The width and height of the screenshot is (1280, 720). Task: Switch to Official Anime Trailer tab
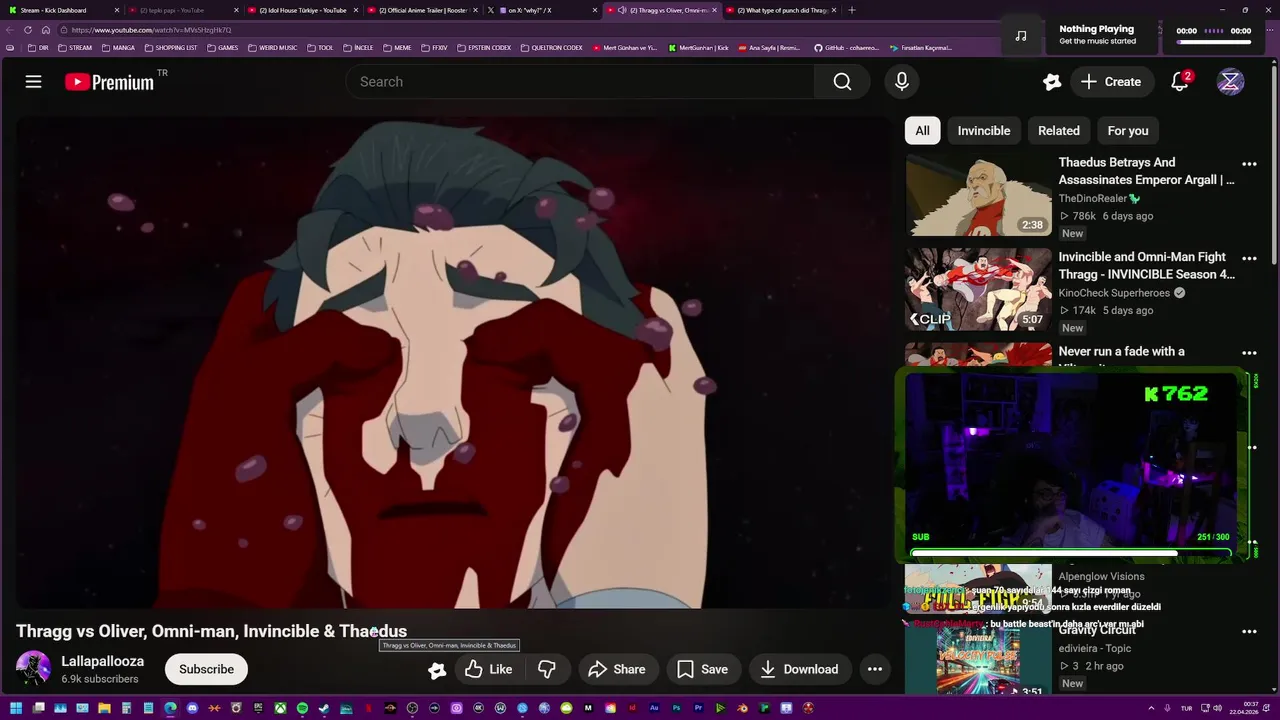[x=422, y=10]
